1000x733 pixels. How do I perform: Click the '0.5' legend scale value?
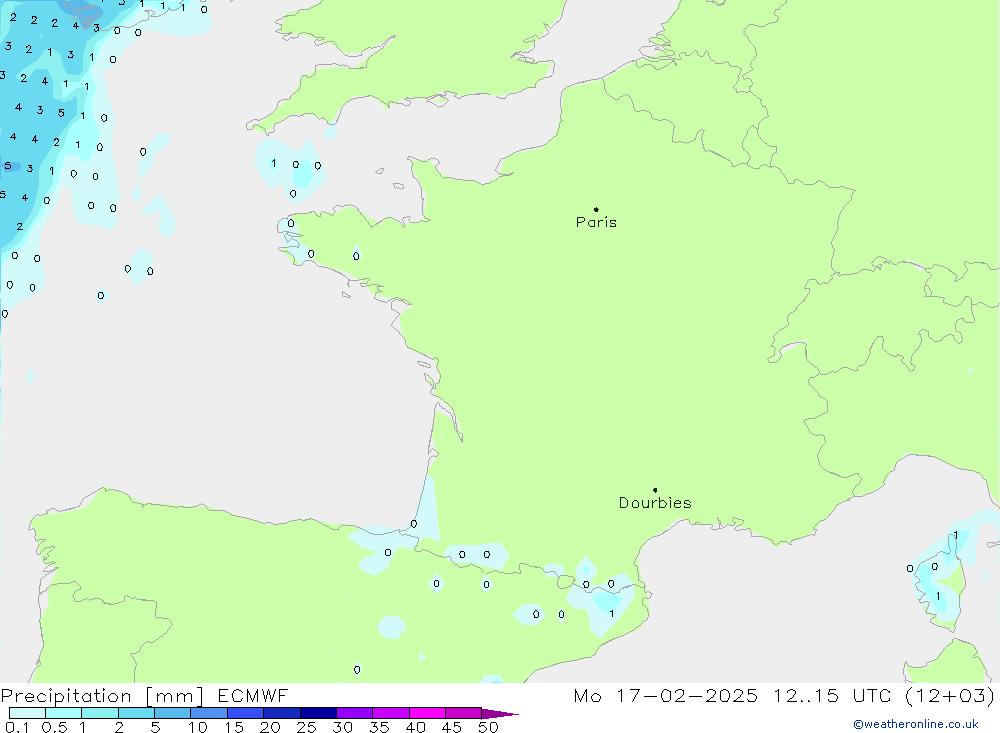[x=54, y=727]
